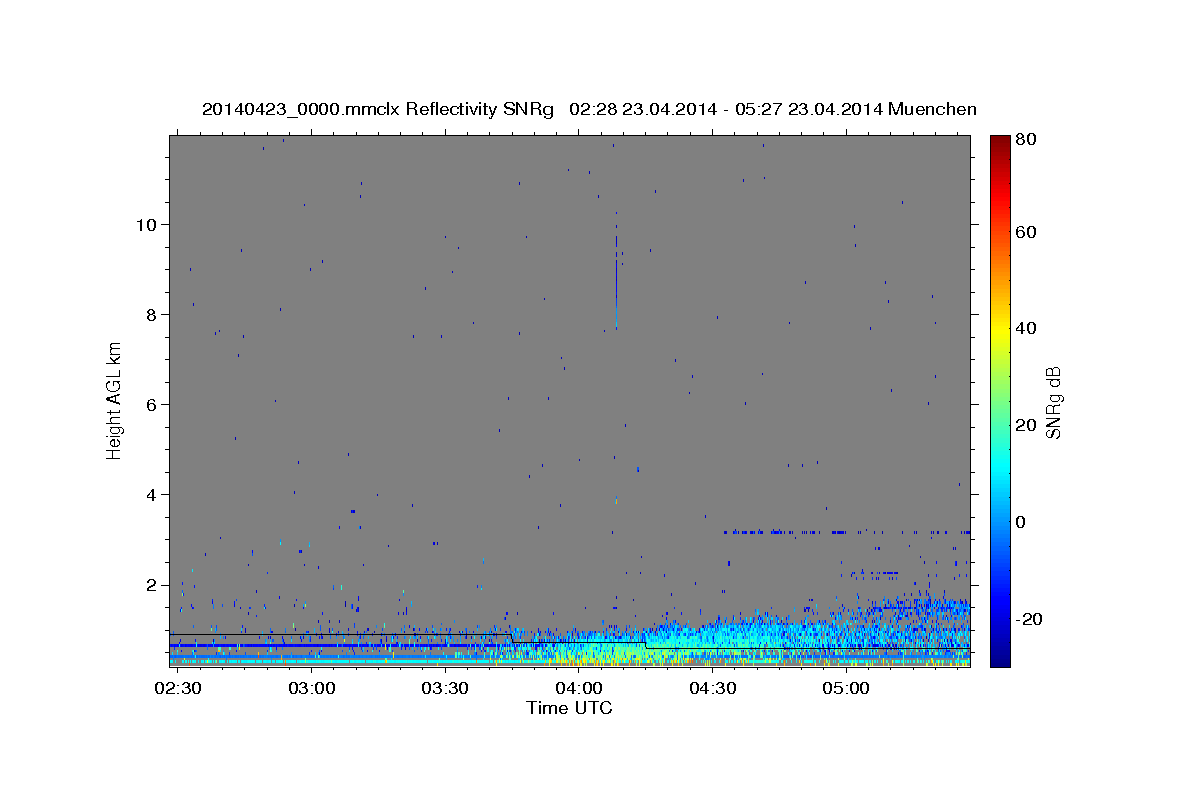This screenshot has height=800, width=1200.
Task: Click the colorbar value -20
Action: pos(1030,619)
